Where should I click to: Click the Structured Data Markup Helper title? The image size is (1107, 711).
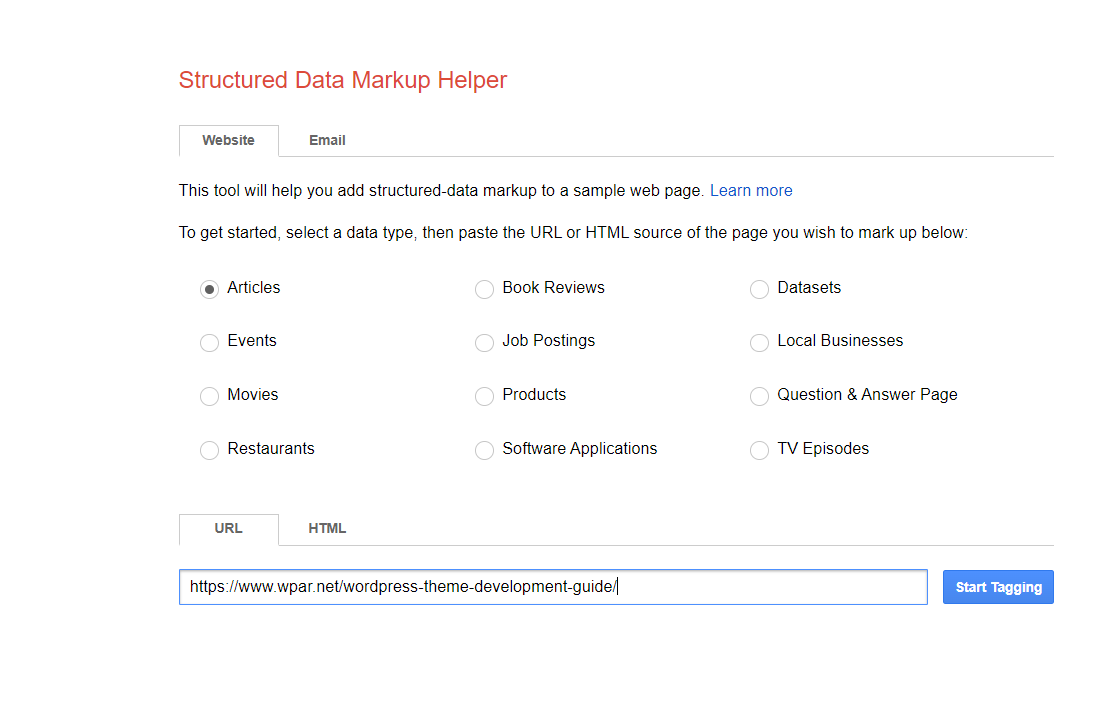[342, 80]
